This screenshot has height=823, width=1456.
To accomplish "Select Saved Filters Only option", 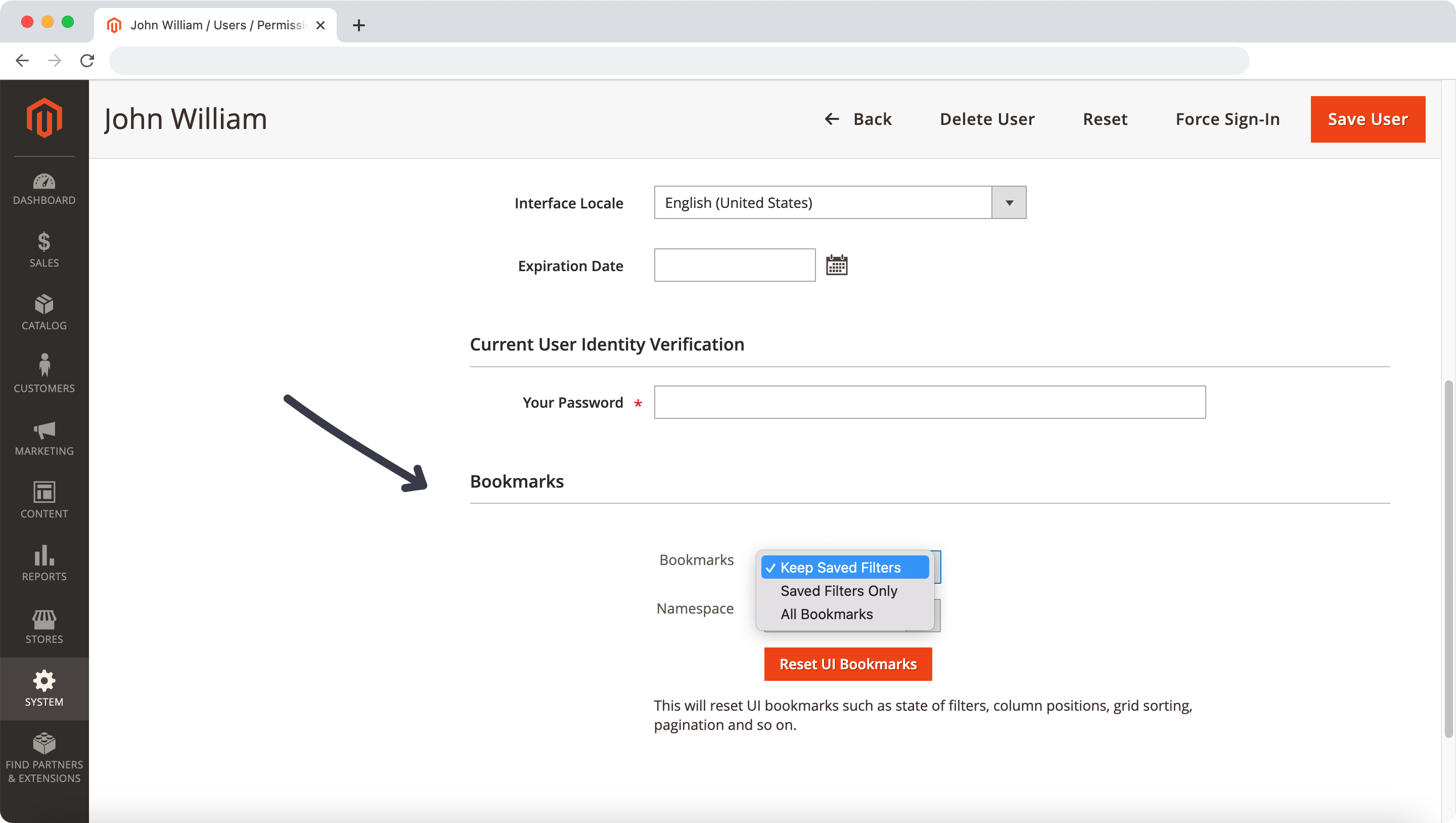I will click(839, 590).
